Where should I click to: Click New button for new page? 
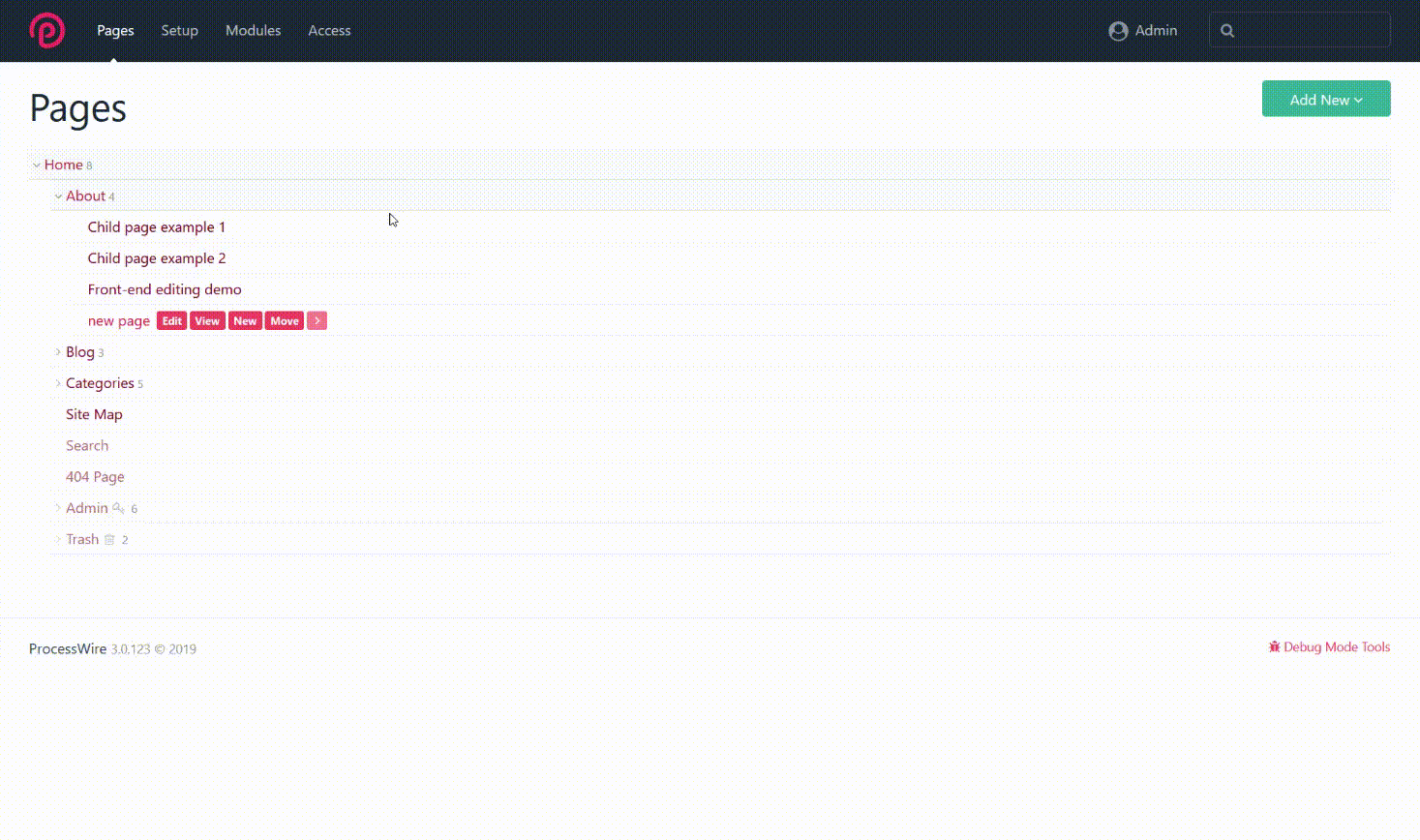pos(245,320)
